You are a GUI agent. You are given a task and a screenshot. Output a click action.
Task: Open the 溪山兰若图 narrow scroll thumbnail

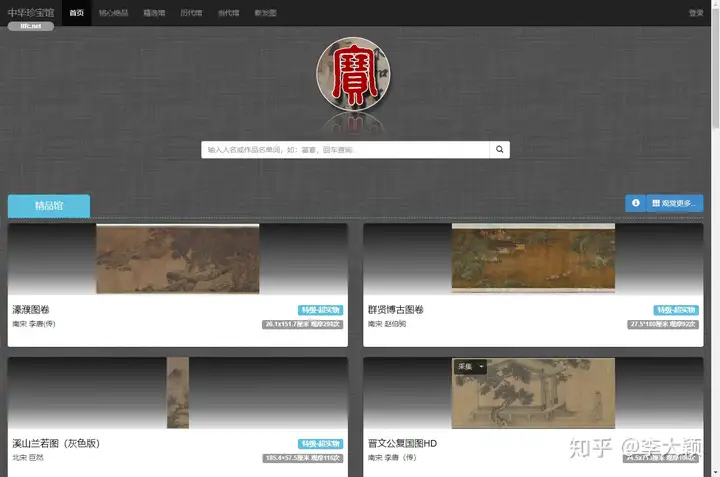[x=178, y=393]
